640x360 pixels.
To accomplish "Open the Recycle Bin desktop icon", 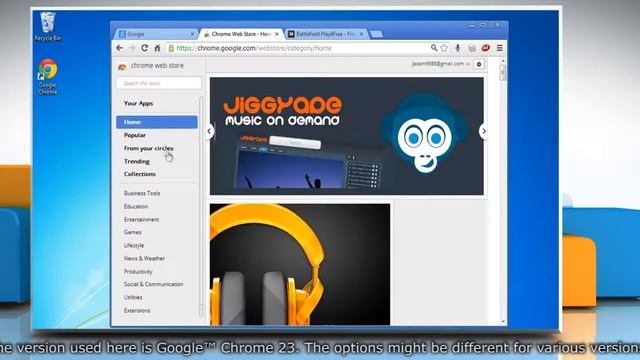I will [47, 27].
